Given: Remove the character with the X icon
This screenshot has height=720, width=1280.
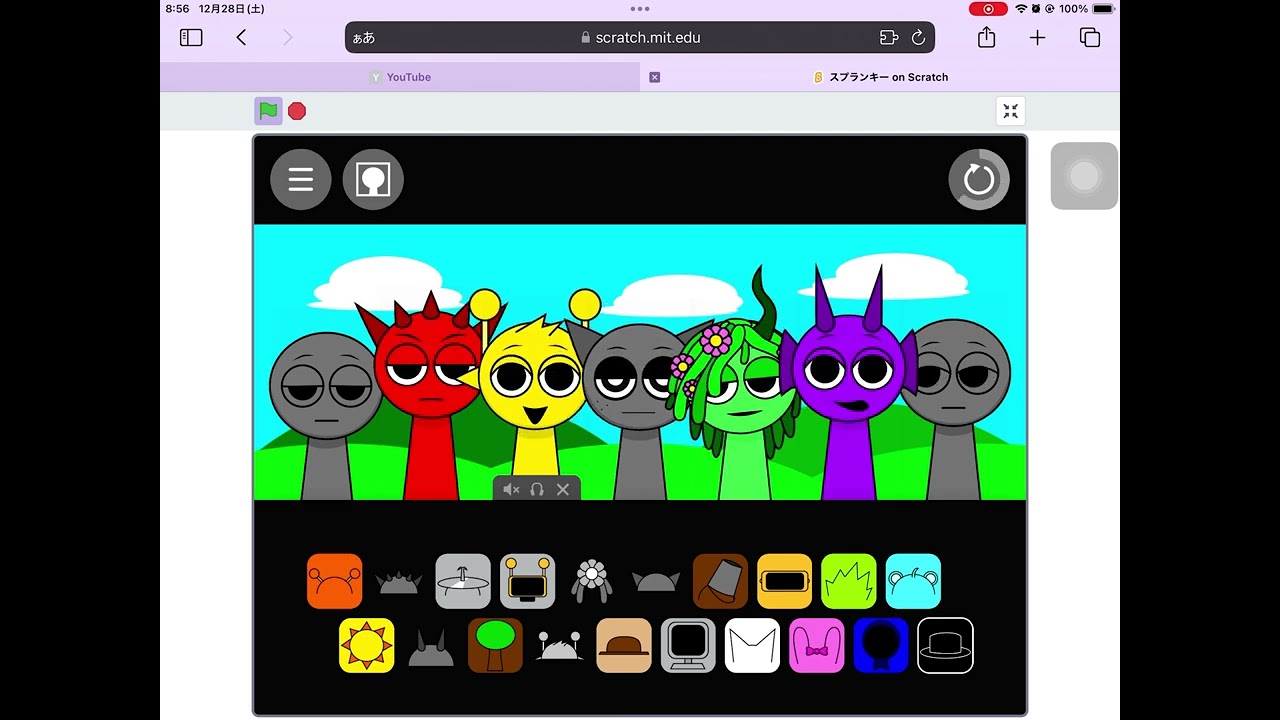Looking at the screenshot, I should click(x=563, y=489).
